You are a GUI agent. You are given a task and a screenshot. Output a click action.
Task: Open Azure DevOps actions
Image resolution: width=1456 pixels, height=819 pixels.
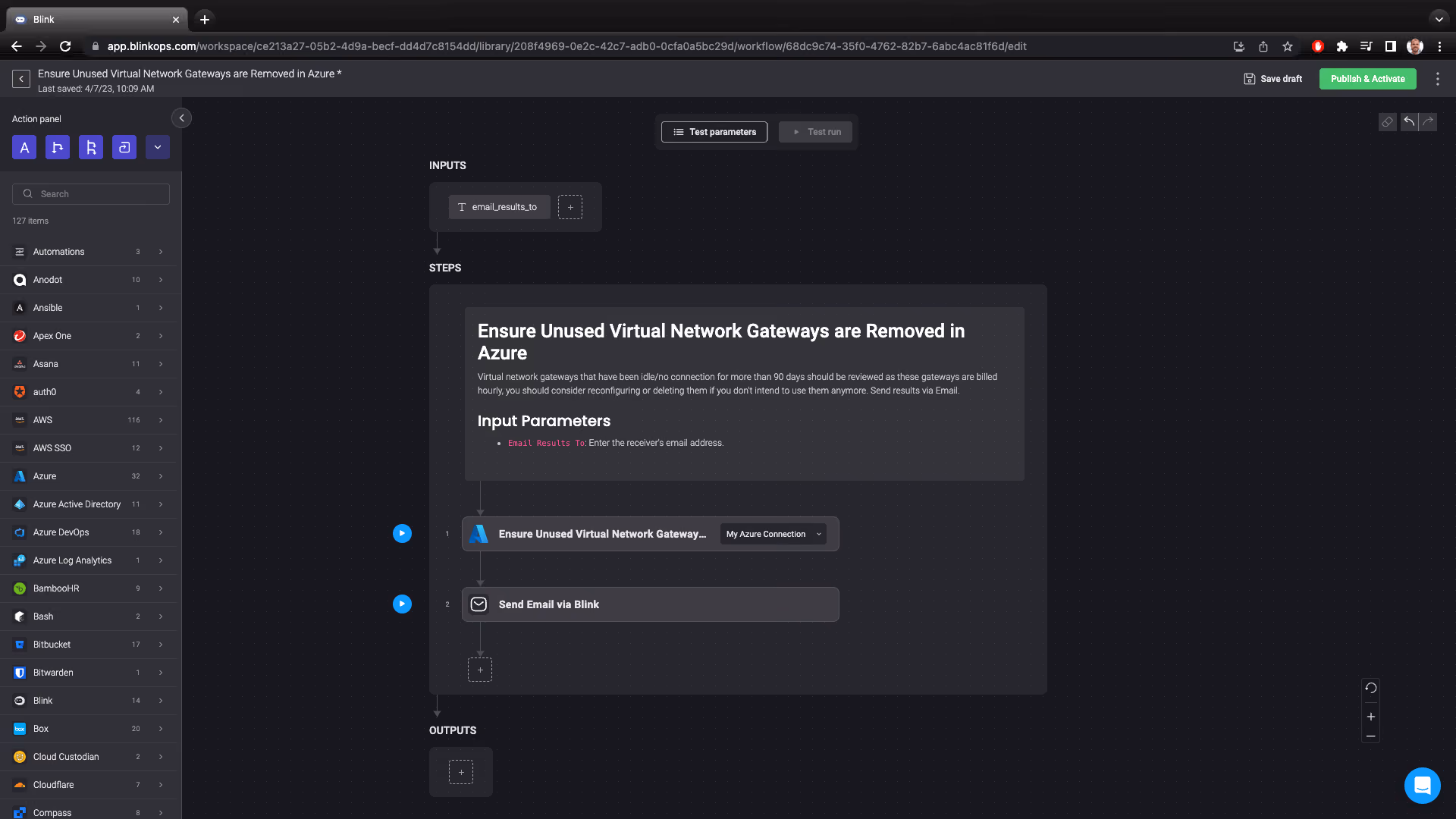(x=88, y=532)
